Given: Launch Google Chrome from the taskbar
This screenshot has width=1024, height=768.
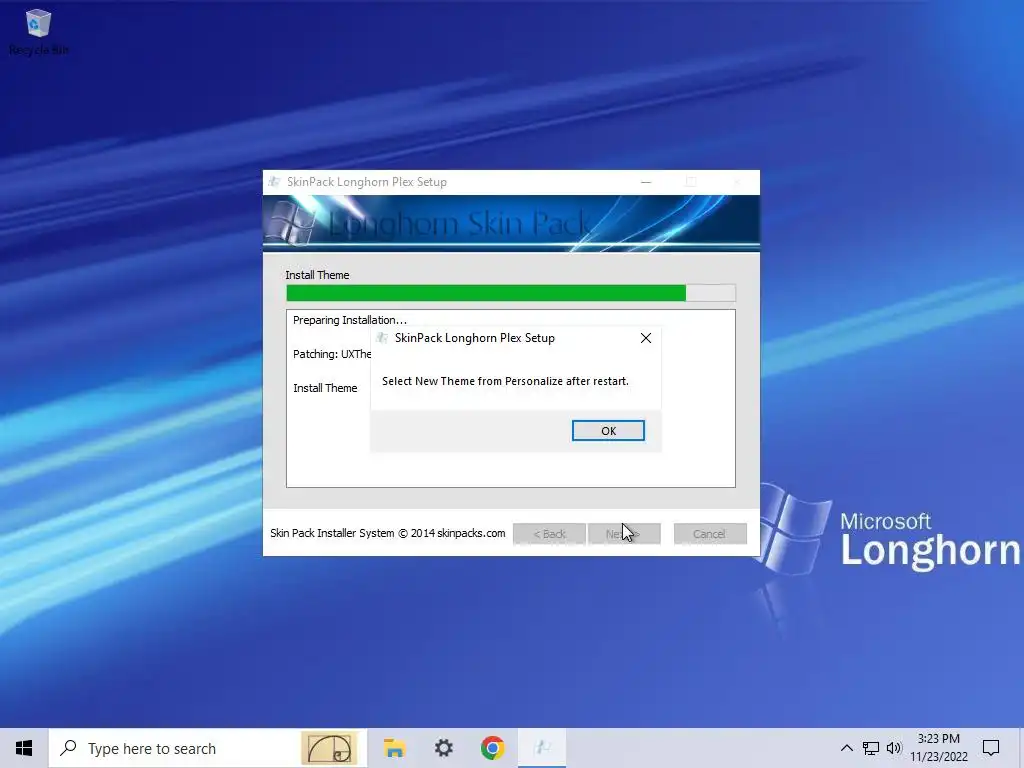Looking at the screenshot, I should pyautogui.click(x=492, y=748).
